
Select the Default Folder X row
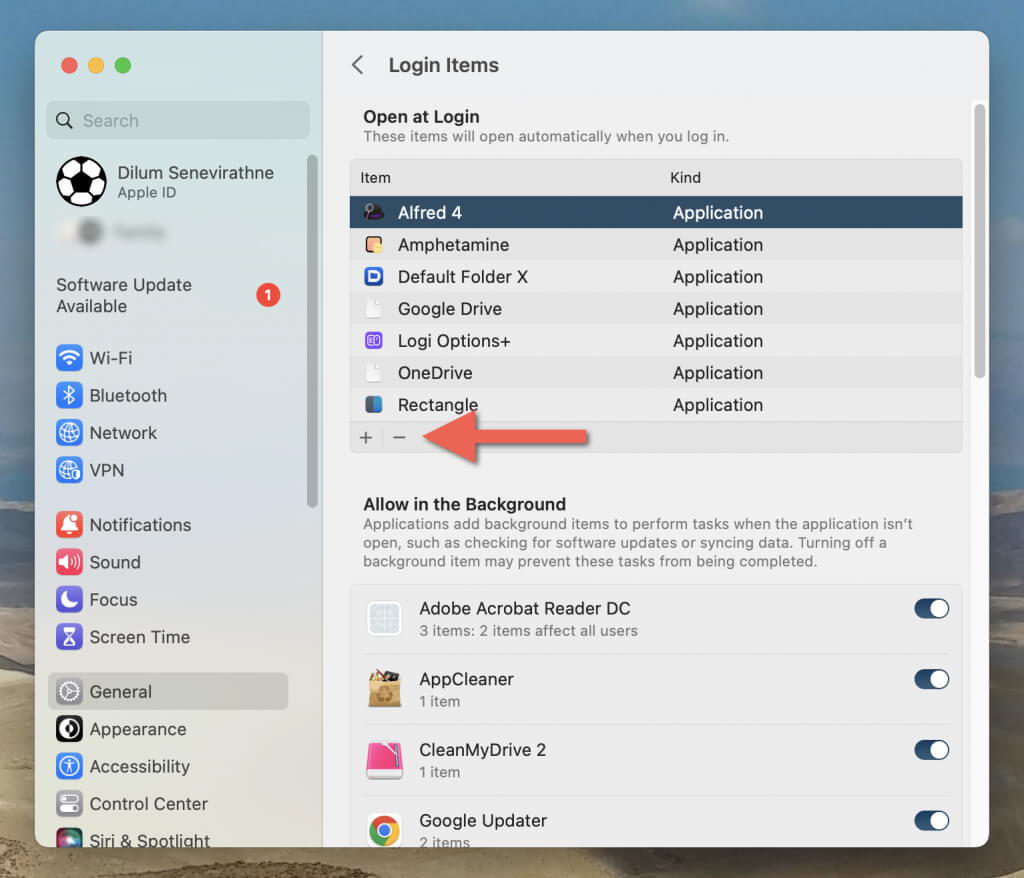(x=656, y=276)
